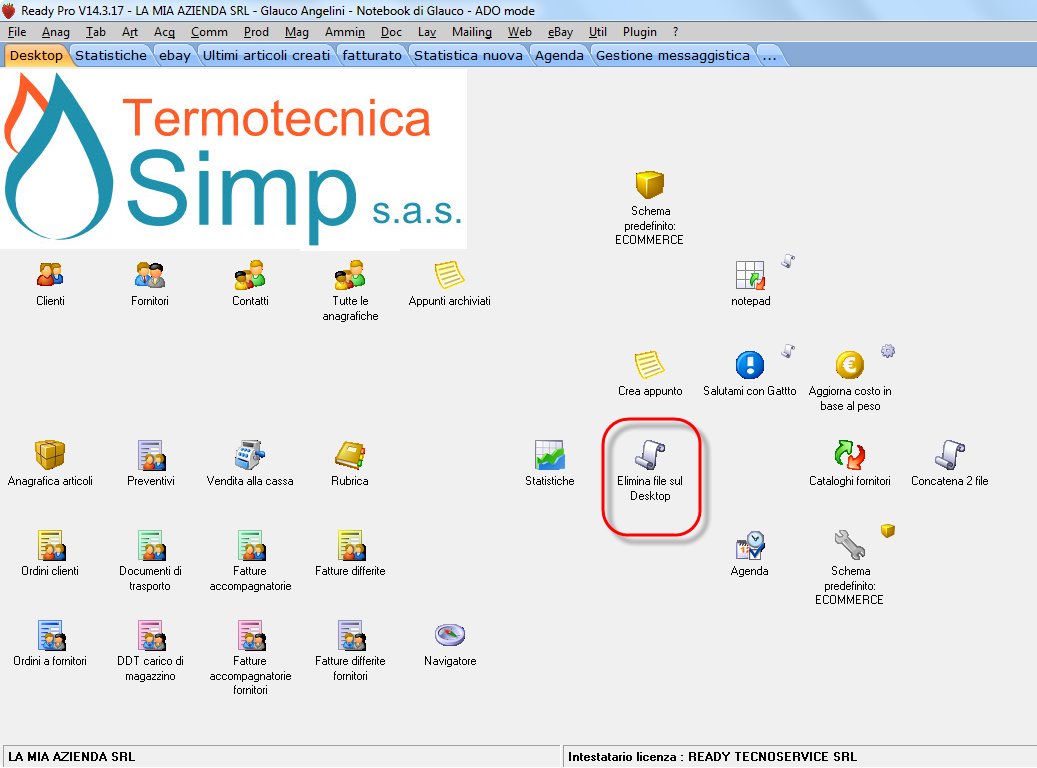This screenshot has height=768, width=1037.
Task: Switch to Ultimi articoli creati tab
Action: [x=267, y=56]
